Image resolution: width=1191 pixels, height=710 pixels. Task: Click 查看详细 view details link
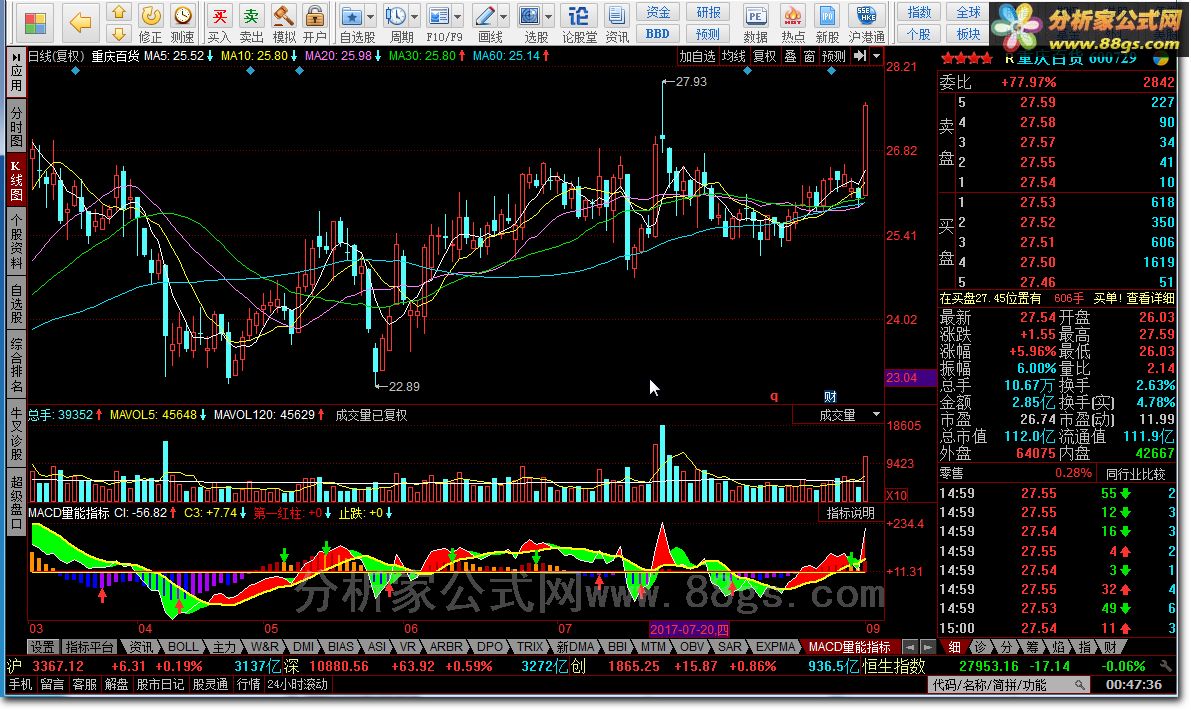pyautogui.click(x=1149, y=298)
